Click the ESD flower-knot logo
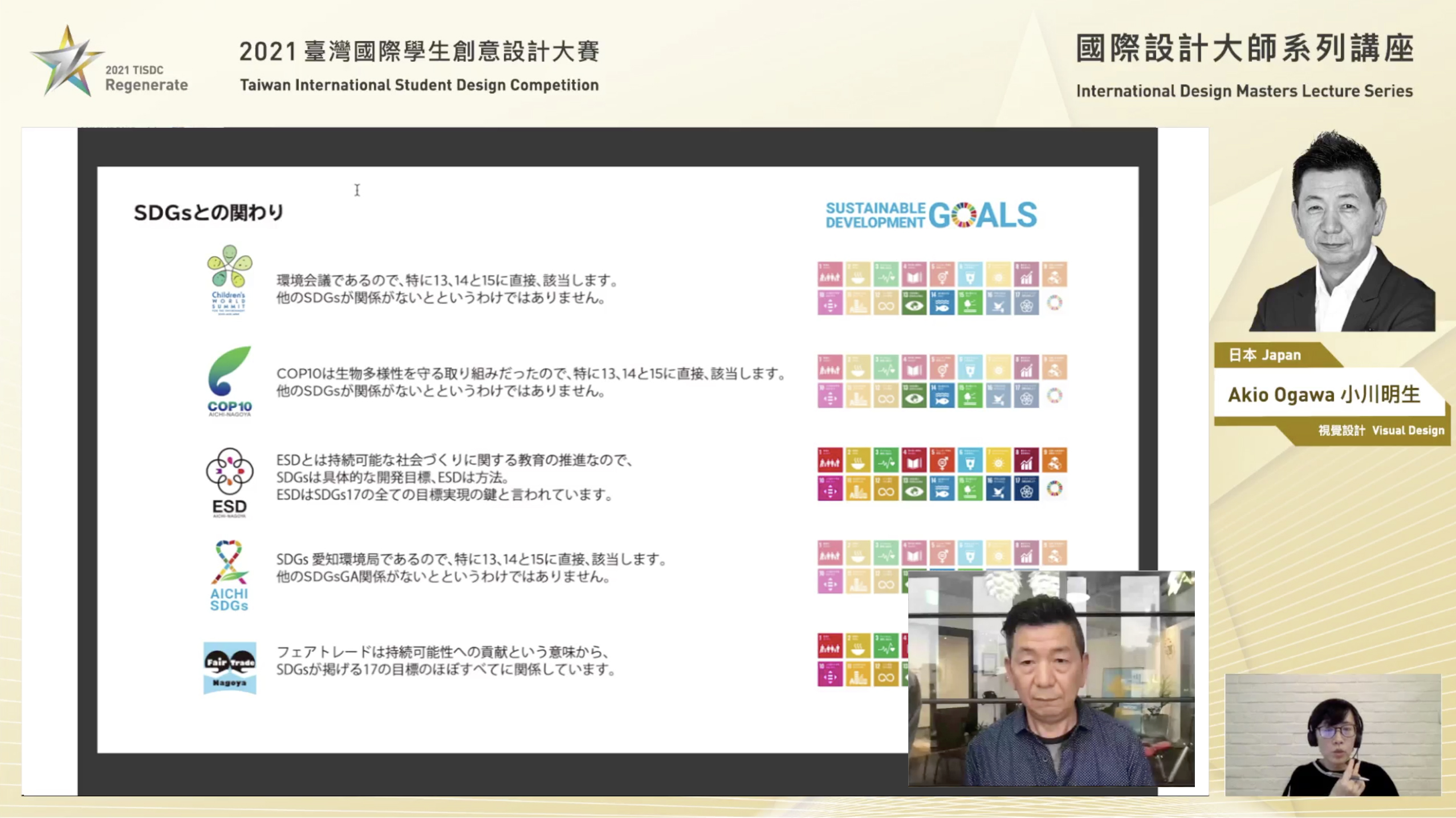Image resolution: width=1456 pixels, height=818 pixels. tap(229, 482)
